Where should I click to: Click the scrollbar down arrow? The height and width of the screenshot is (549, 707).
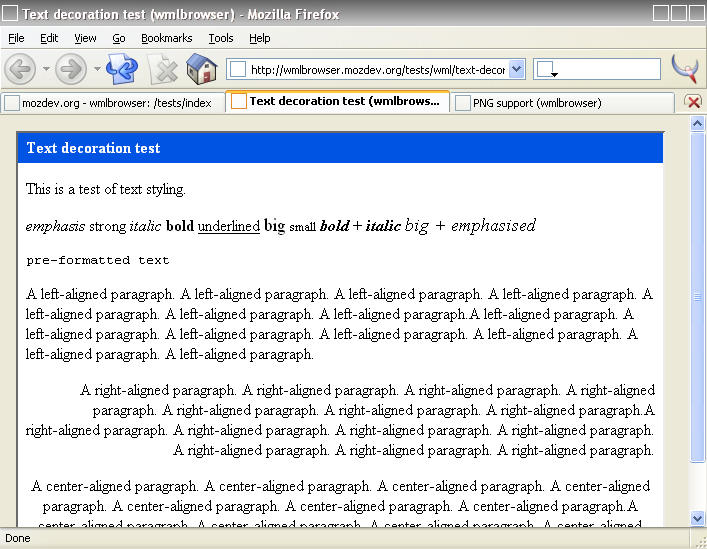(698, 518)
